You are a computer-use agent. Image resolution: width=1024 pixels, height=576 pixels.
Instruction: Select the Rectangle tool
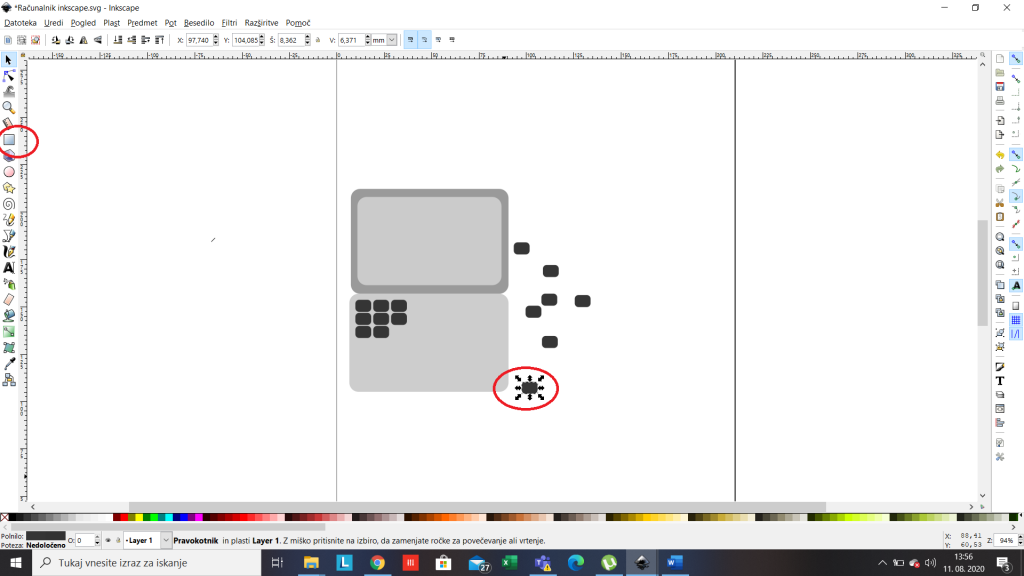coord(9,140)
